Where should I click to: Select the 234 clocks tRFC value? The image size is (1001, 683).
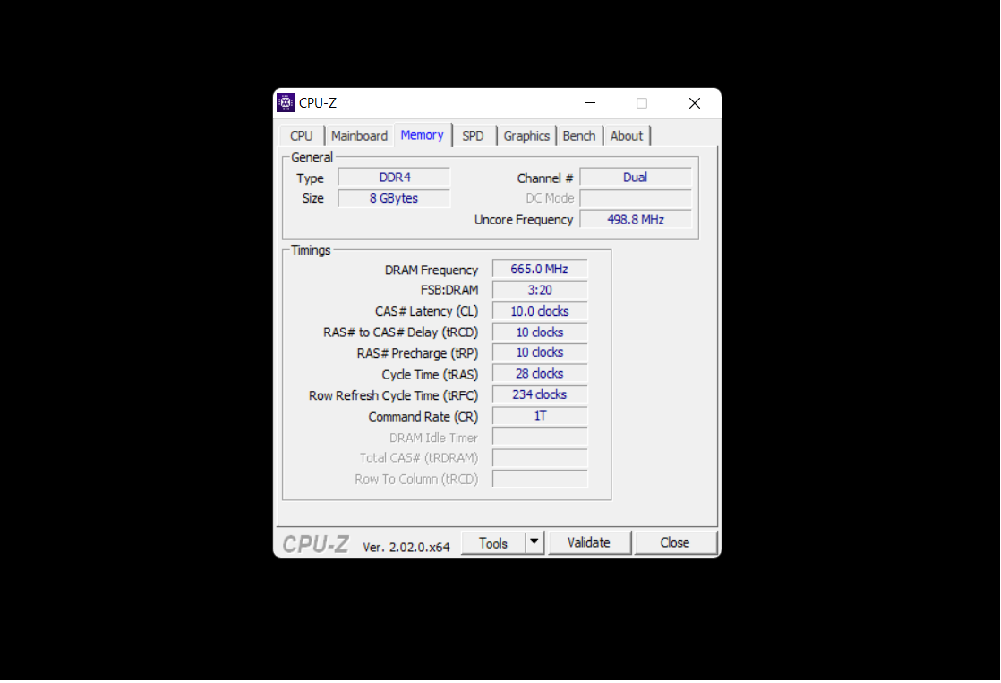point(539,394)
